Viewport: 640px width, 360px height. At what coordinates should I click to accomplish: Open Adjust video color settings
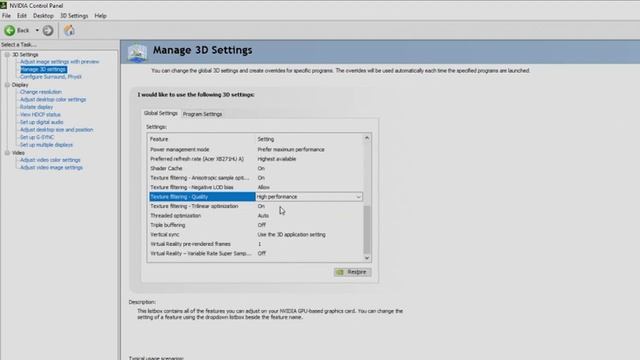coord(50,160)
